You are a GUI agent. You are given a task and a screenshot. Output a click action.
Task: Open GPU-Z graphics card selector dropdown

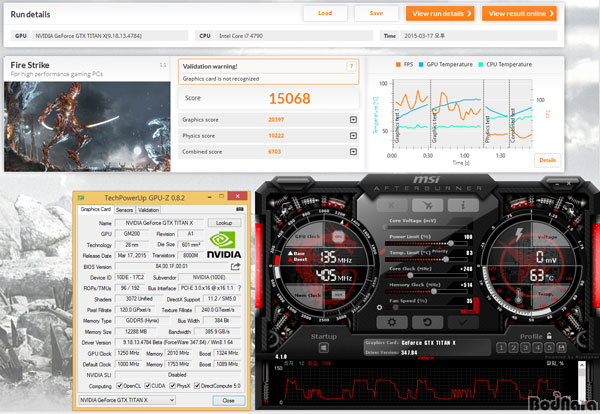click(127, 400)
